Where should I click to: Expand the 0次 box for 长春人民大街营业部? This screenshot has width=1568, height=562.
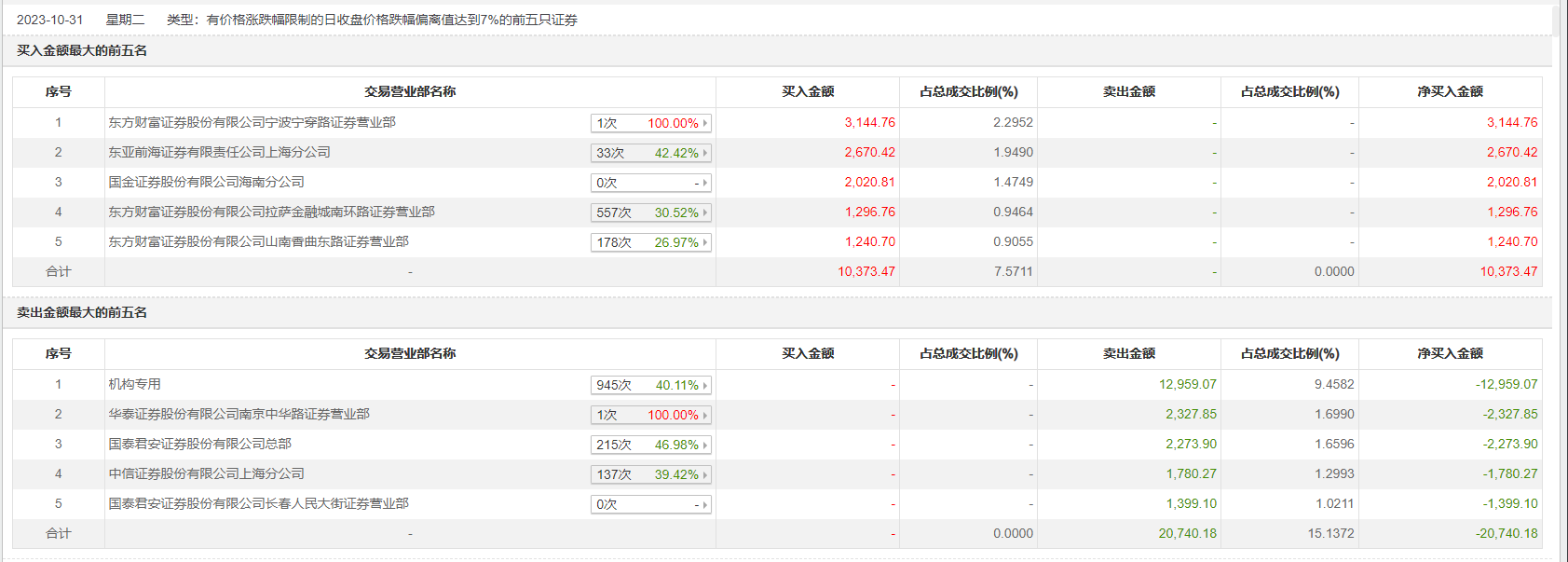point(651,504)
